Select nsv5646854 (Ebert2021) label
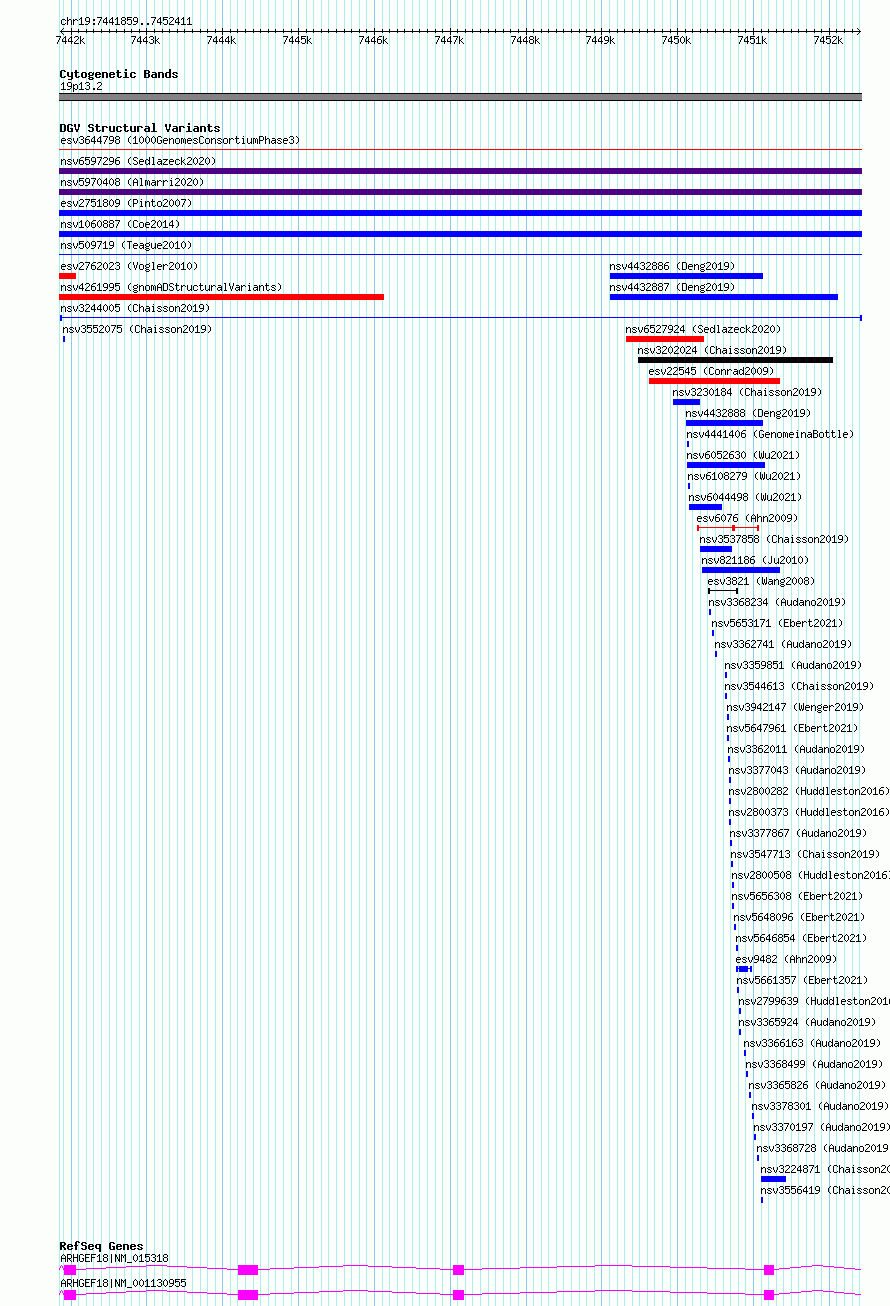890x1306 pixels. [801, 938]
